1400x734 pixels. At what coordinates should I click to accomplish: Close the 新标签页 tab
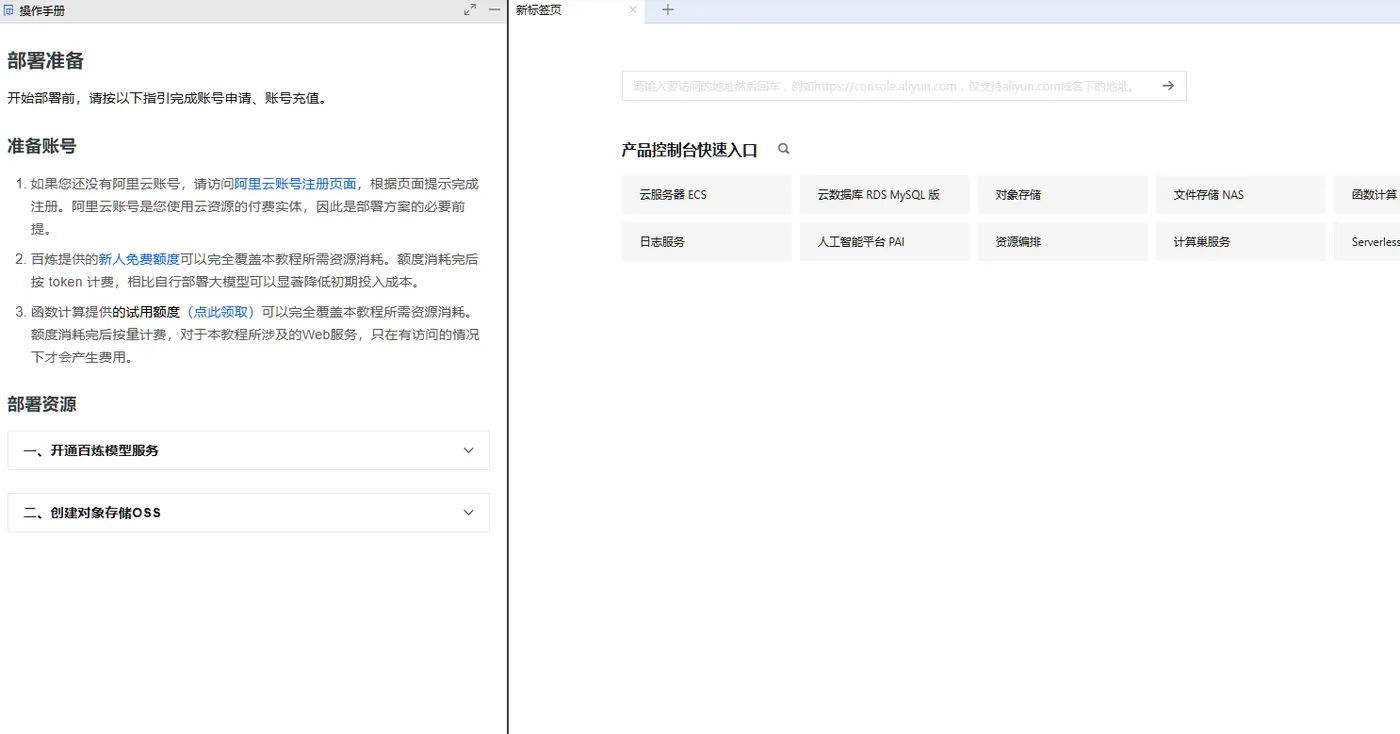(632, 10)
